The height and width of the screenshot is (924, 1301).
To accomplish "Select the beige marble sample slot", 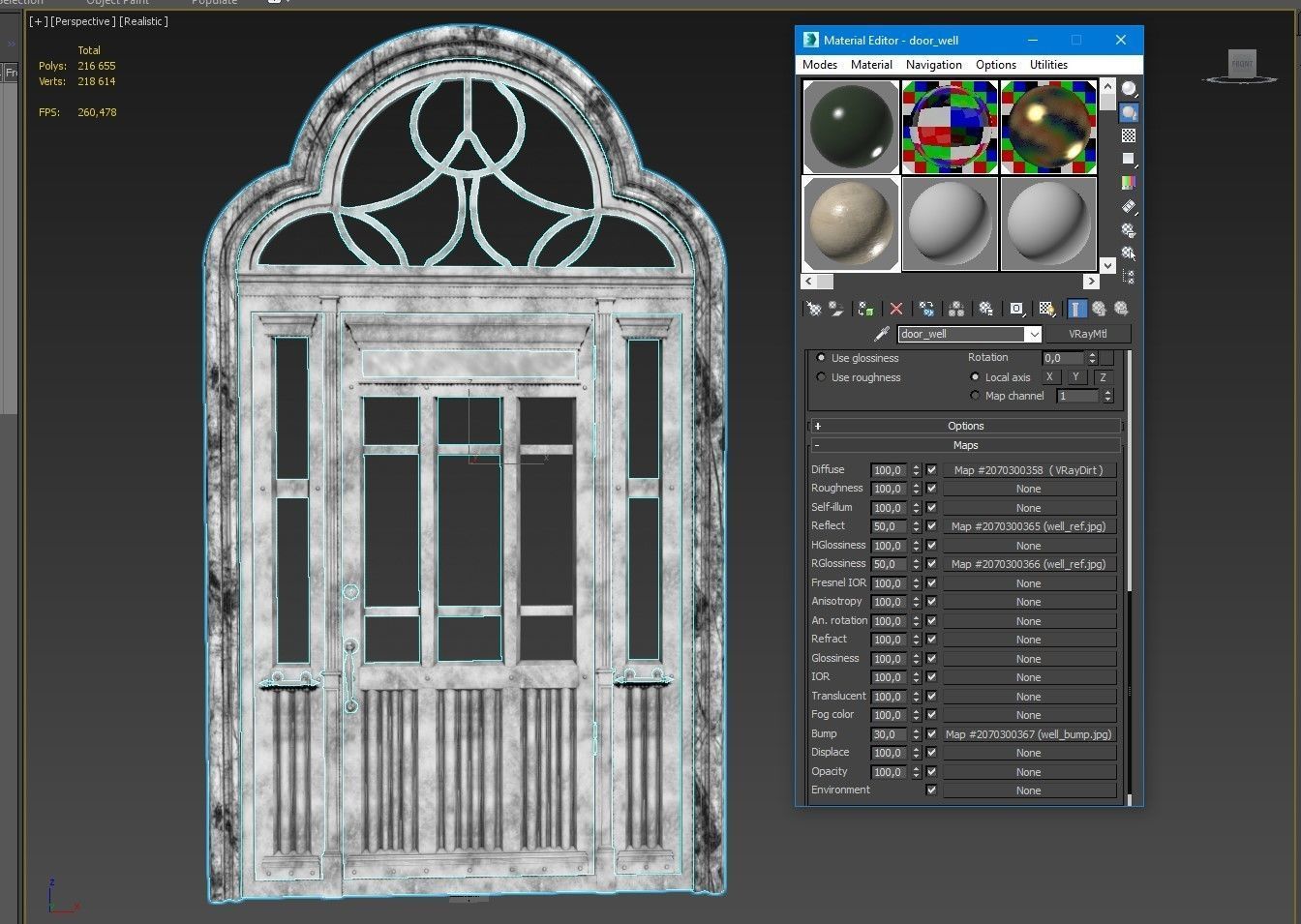I will click(852, 224).
